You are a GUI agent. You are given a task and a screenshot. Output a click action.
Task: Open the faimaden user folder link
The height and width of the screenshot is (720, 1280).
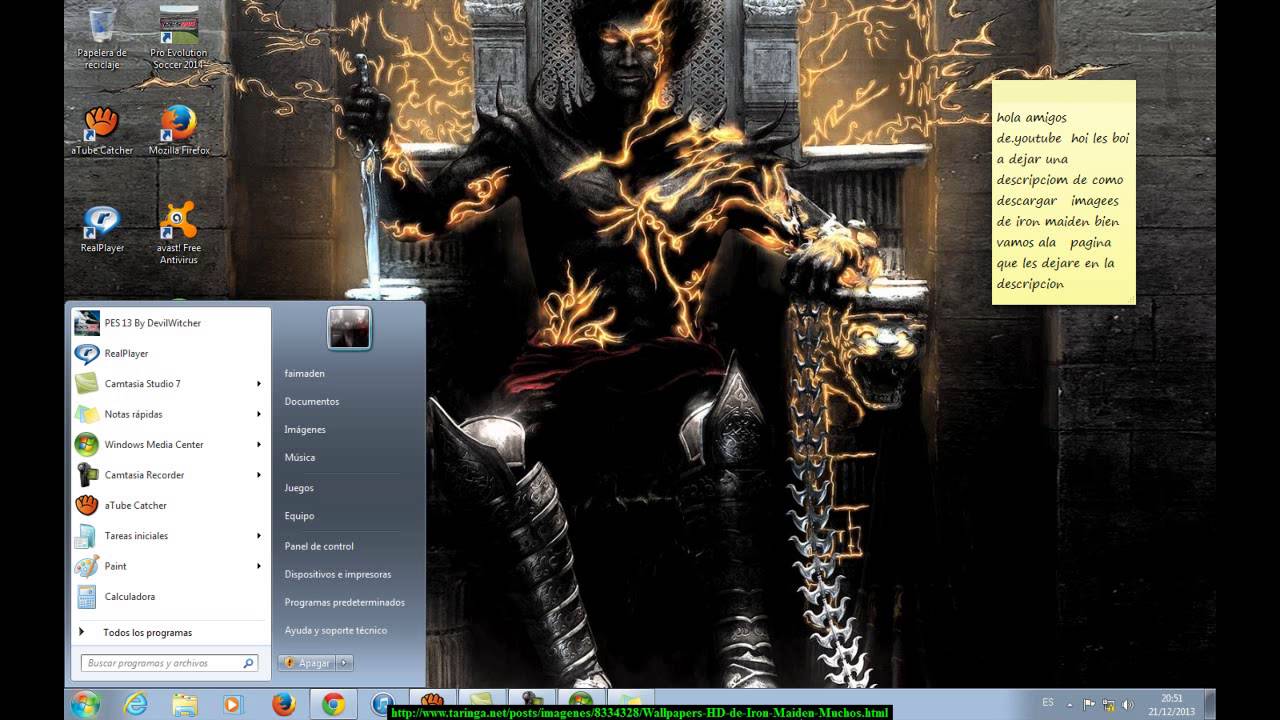304,373
